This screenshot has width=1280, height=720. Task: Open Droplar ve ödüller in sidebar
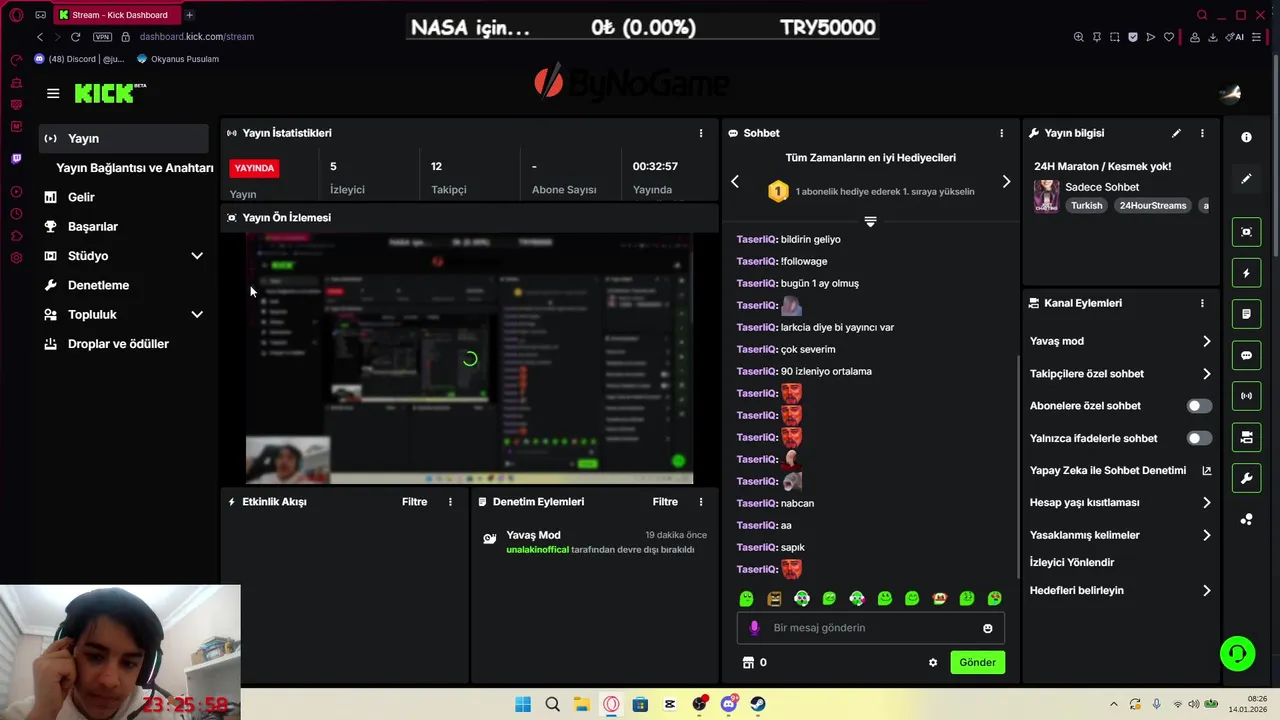point(118,344)
